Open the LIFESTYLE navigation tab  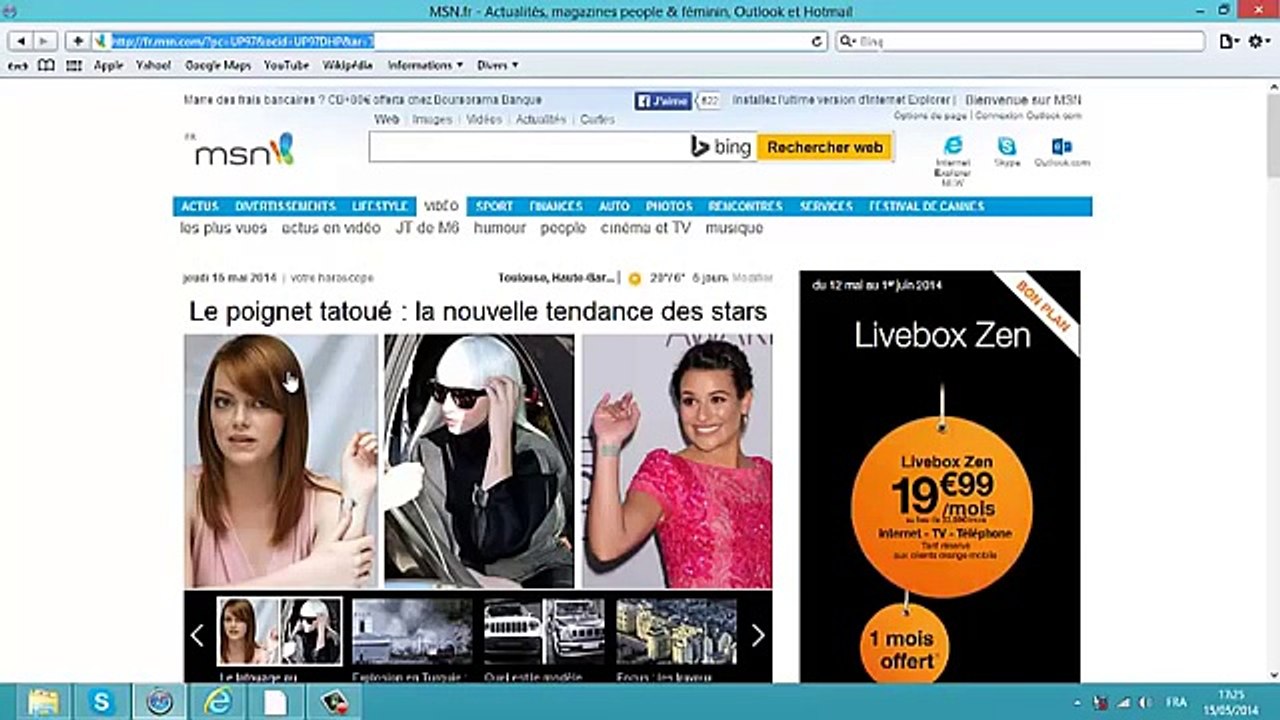pyautogui.click(x=380, y=206)
